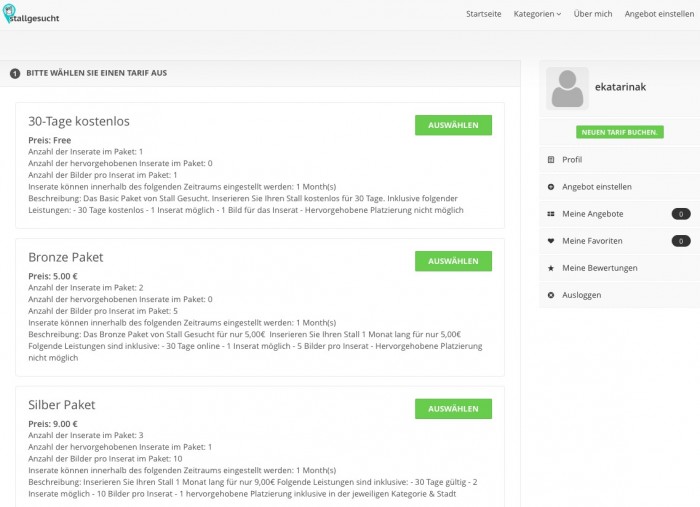Open Meine Angebote in the sidebar
Image resolution: width=700 pixels, height=507 pixels.
tap(592, 214)
